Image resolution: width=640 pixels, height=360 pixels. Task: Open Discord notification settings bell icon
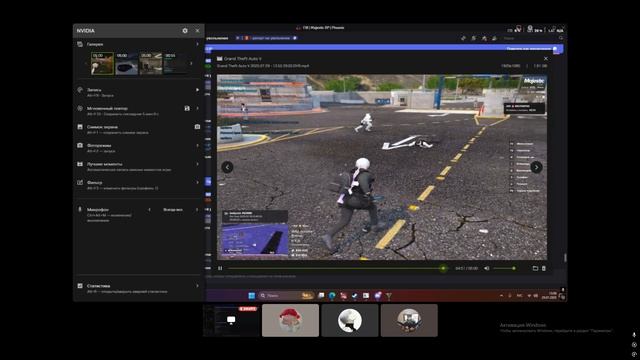(x=473, y=38)
